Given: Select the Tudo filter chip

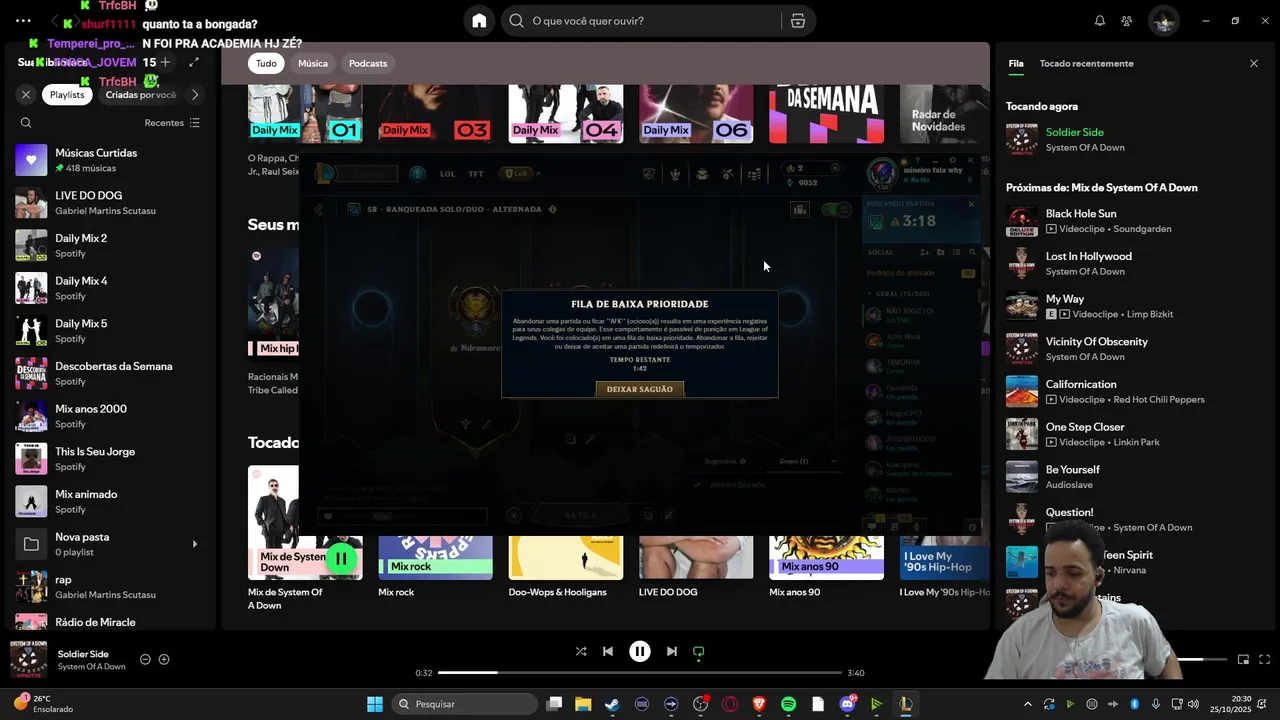Looking at the screenshot, I should click(x=266, y=63).
